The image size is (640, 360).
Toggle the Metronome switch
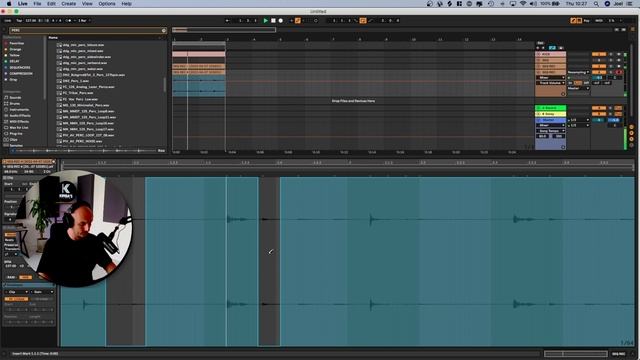point(68,20)
